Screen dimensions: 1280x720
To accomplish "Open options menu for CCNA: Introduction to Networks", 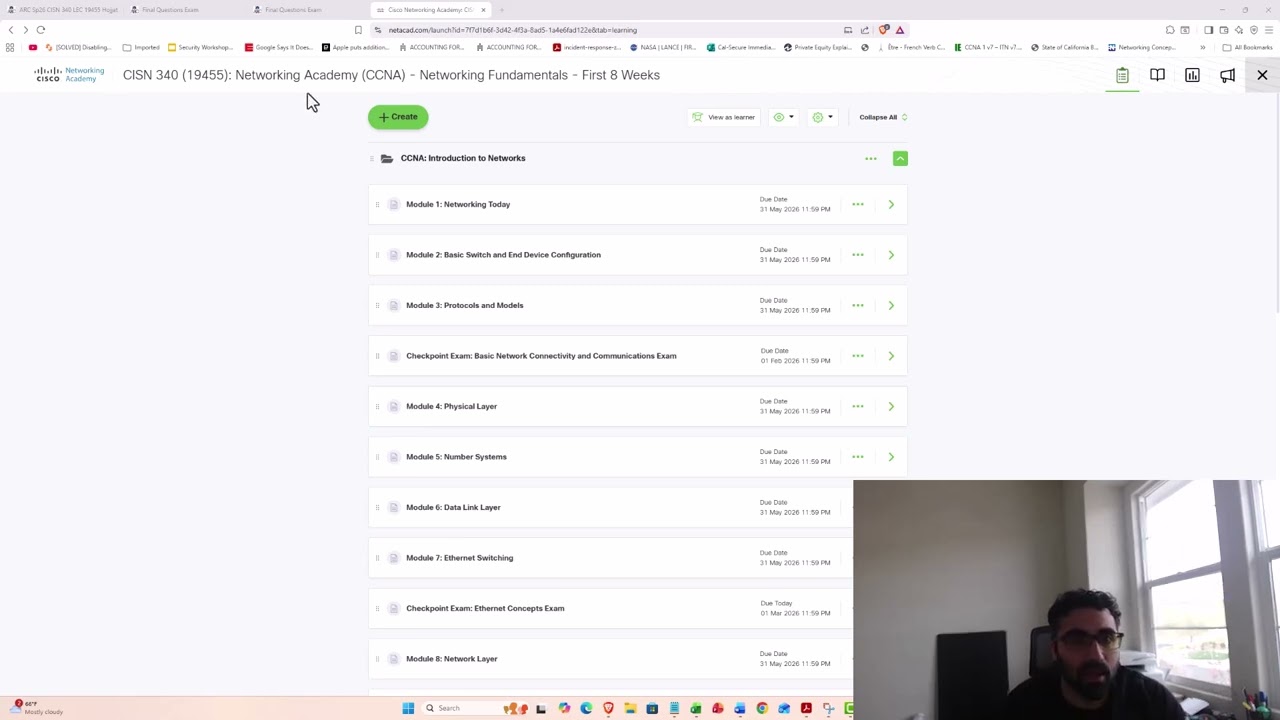I will (871, 158).
